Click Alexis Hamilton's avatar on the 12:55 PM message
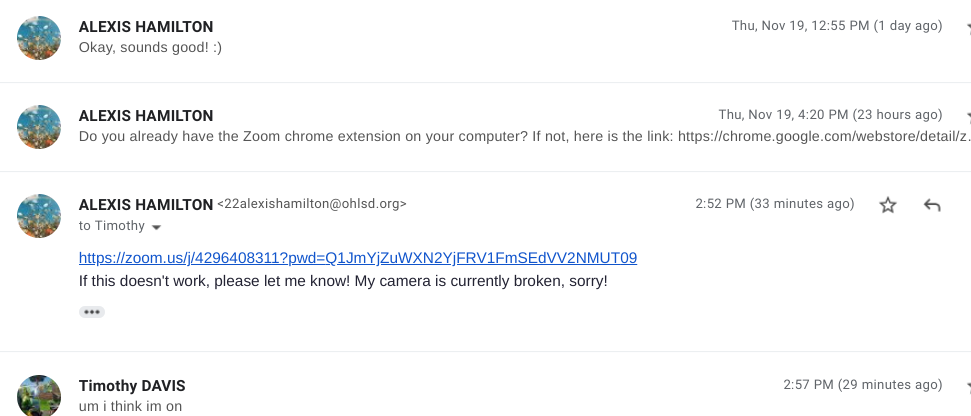This screenshot has width=971, height=416. click(40, 38)
